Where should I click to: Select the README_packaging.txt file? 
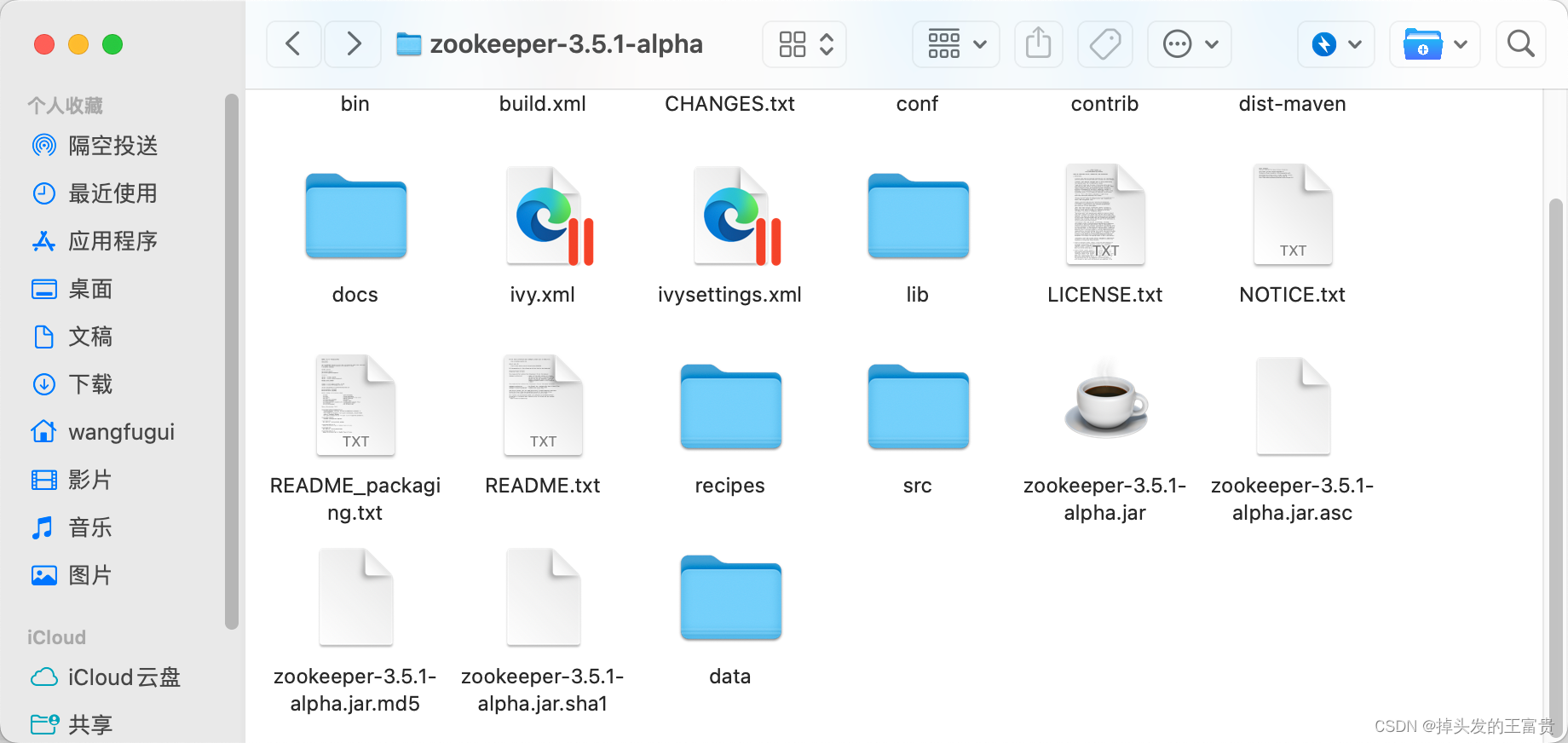coord(355,406)
